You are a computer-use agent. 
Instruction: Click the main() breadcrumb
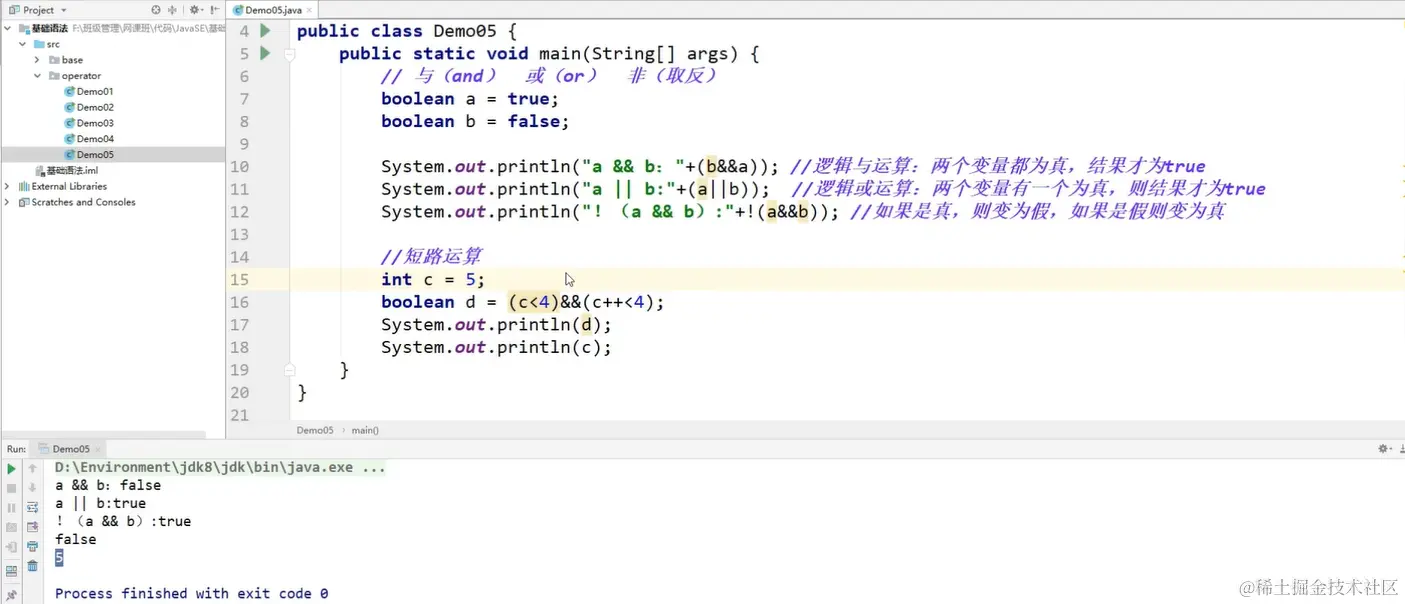tap(364, 430)
